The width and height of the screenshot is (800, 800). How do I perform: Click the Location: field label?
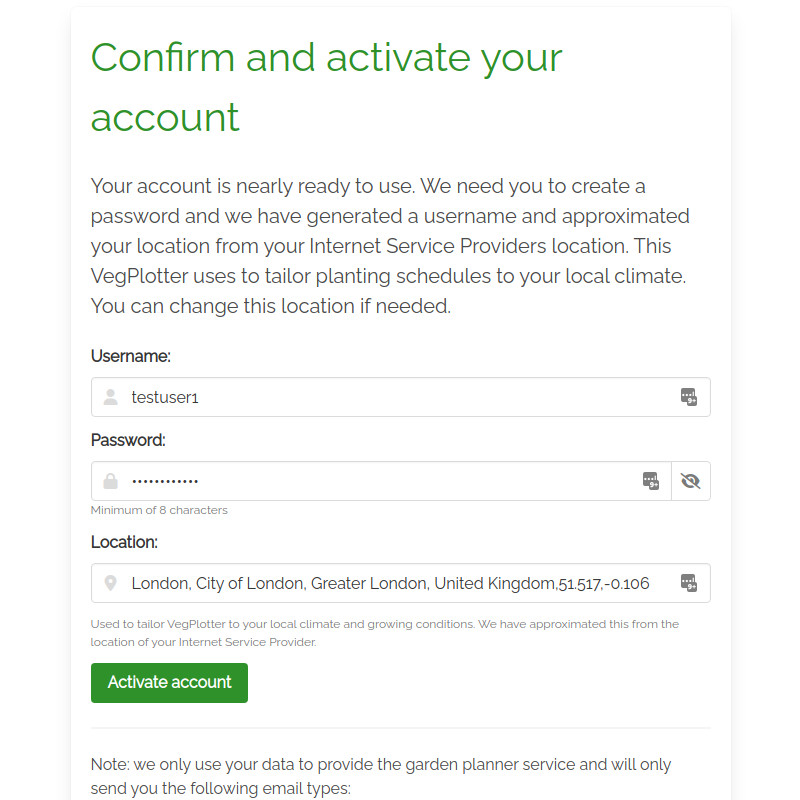tap(125, 542)
